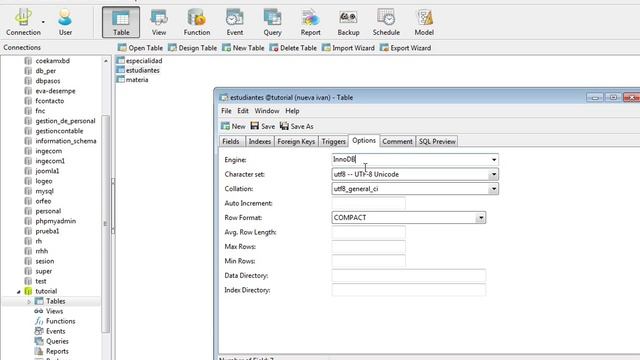Image resolution: width=640 pixels, height=360 pixels.
Task: Open the Schedule toolbar icon
Action: [x=386, y=22]
